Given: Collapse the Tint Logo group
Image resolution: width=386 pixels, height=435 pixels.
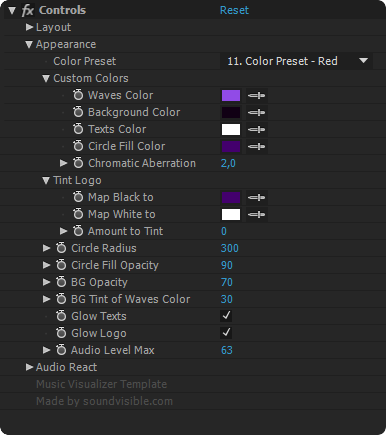Looking at the screenshot, I should click(x=46, y=180).
